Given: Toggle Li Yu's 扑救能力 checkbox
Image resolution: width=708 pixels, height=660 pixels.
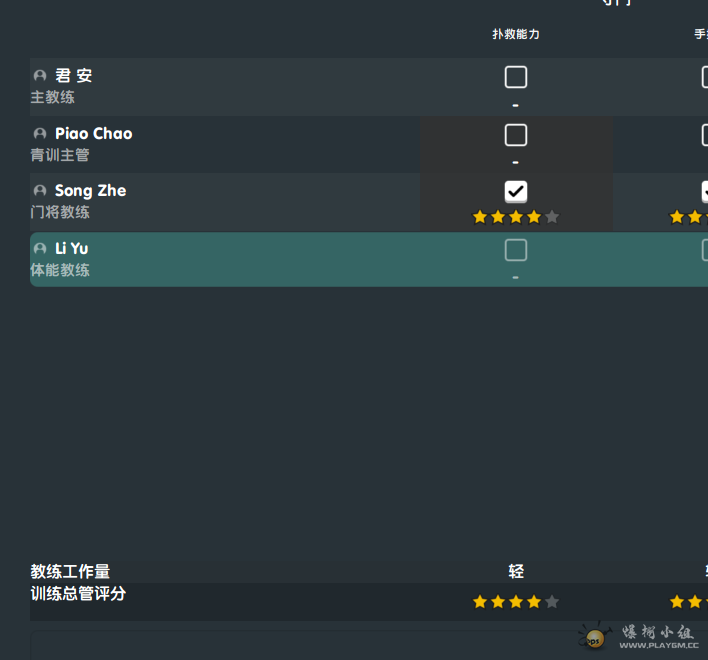Looking at the screenshot, I should pyautogui.click(x=516, y=250).
